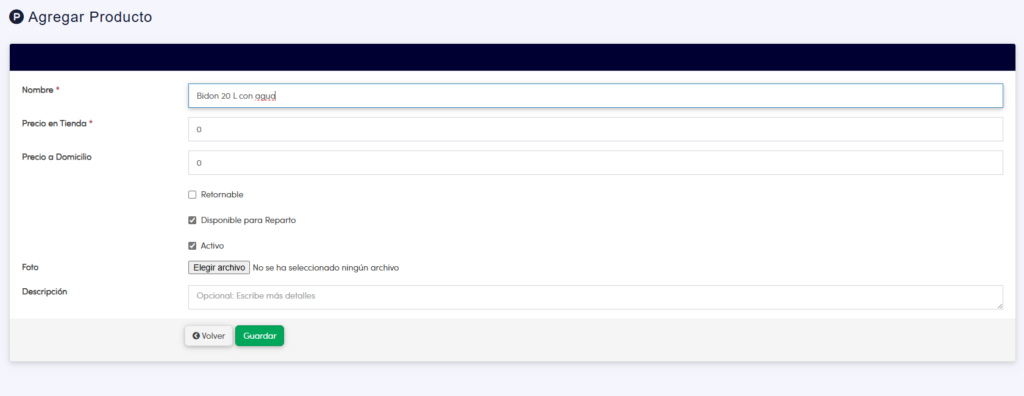Grab the Descripción textarea resize handle

(999, 306)
